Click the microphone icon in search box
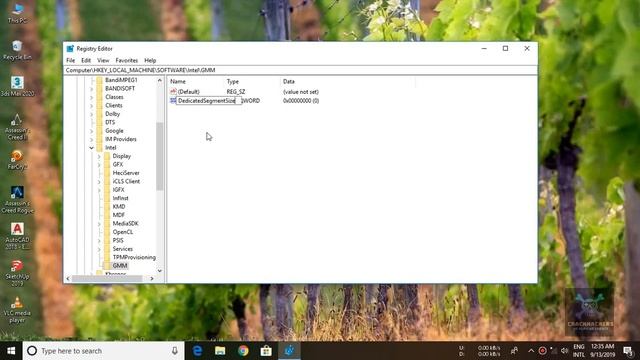The height and width of the screenshot is (360, 640). 175,351
